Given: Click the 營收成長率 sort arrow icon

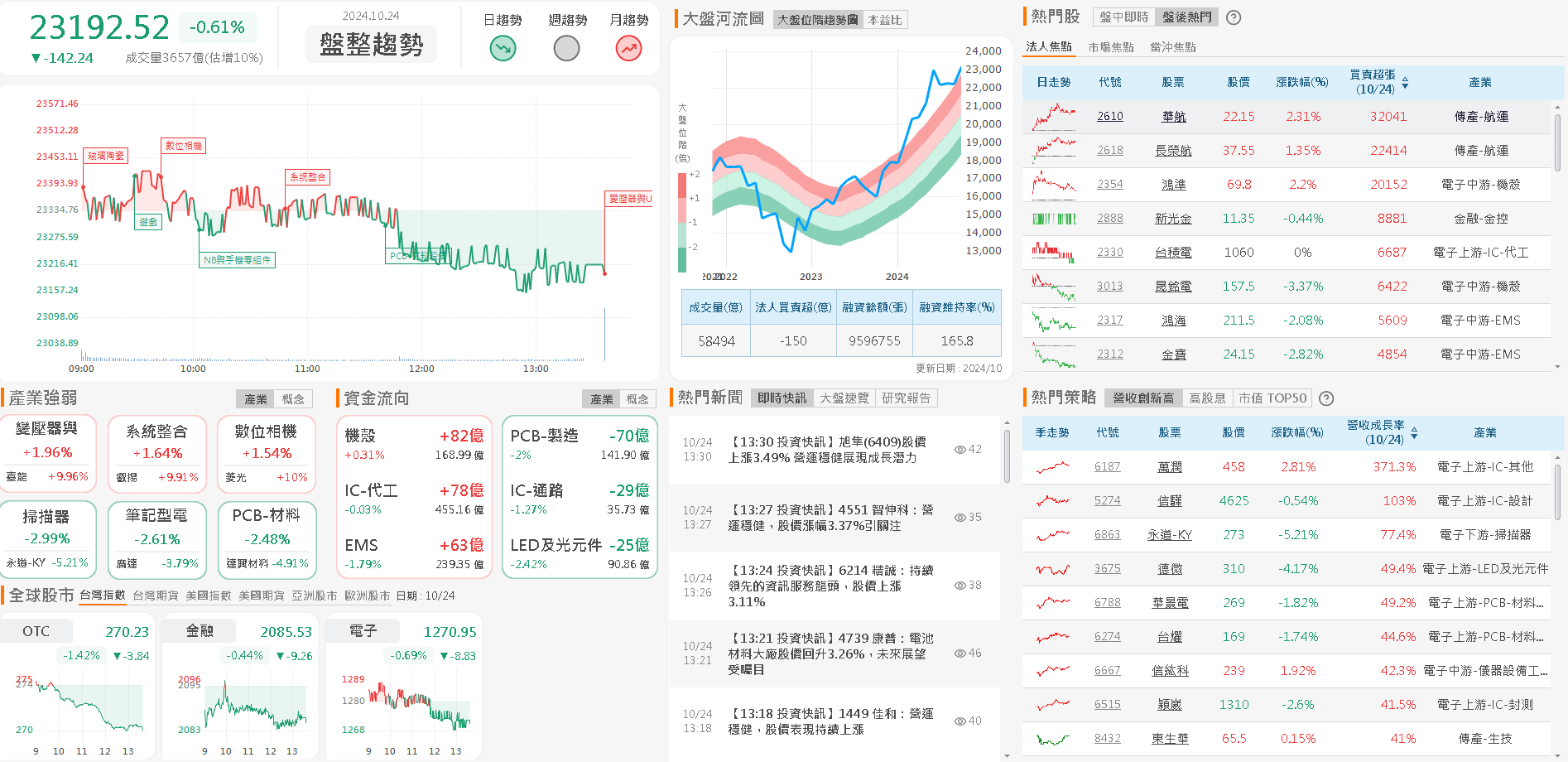Looking at the screenshot, I should click(x=1413, y=432).
